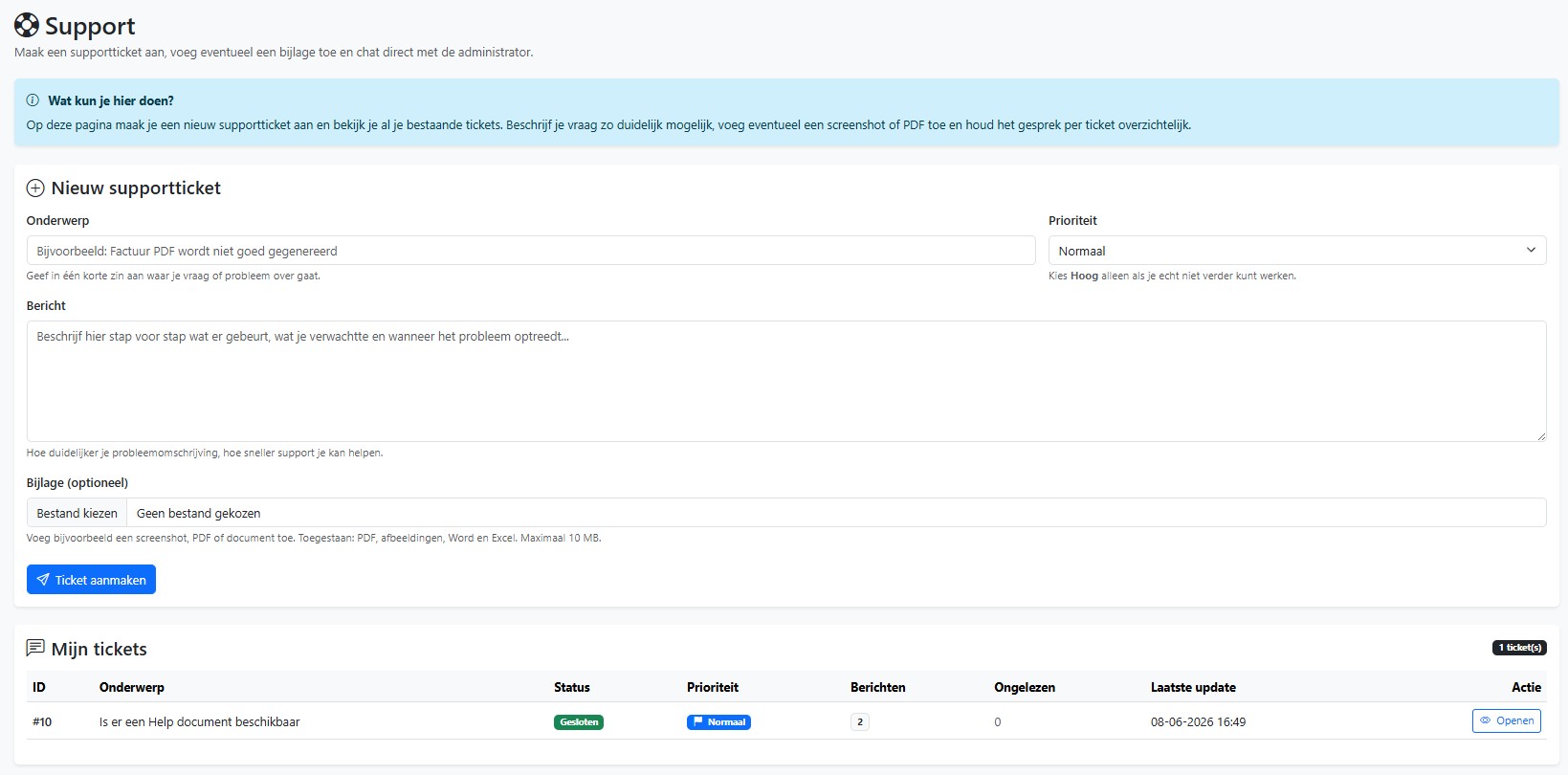The height and width of the screenshot is (775, 1568).
Task: Click into the Bericht text area
Action: pos(786,381)
